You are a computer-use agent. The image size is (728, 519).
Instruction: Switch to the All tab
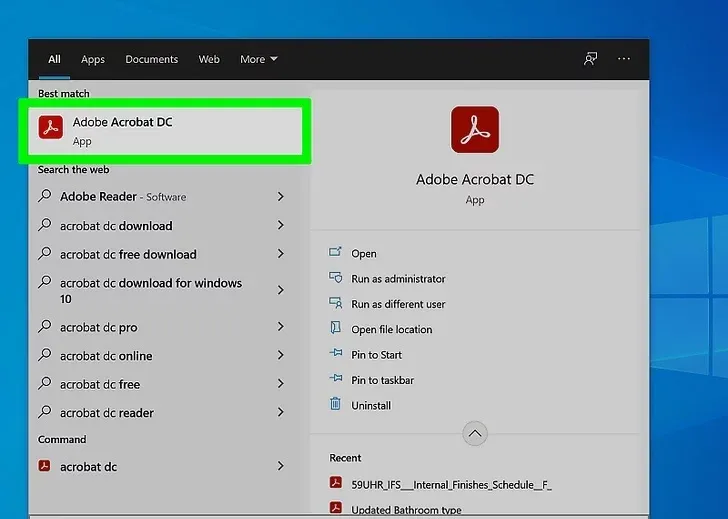(54, 59)
